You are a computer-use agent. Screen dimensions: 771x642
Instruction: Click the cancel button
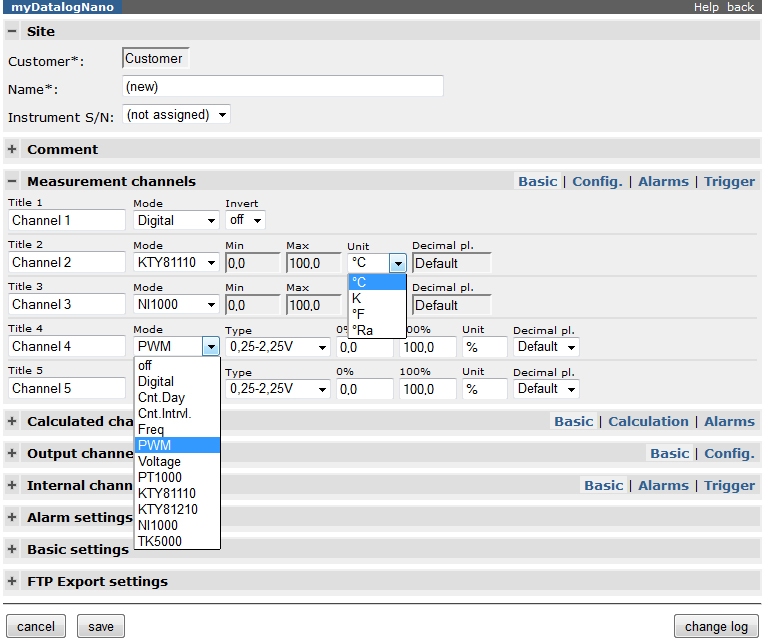(36, 626)
